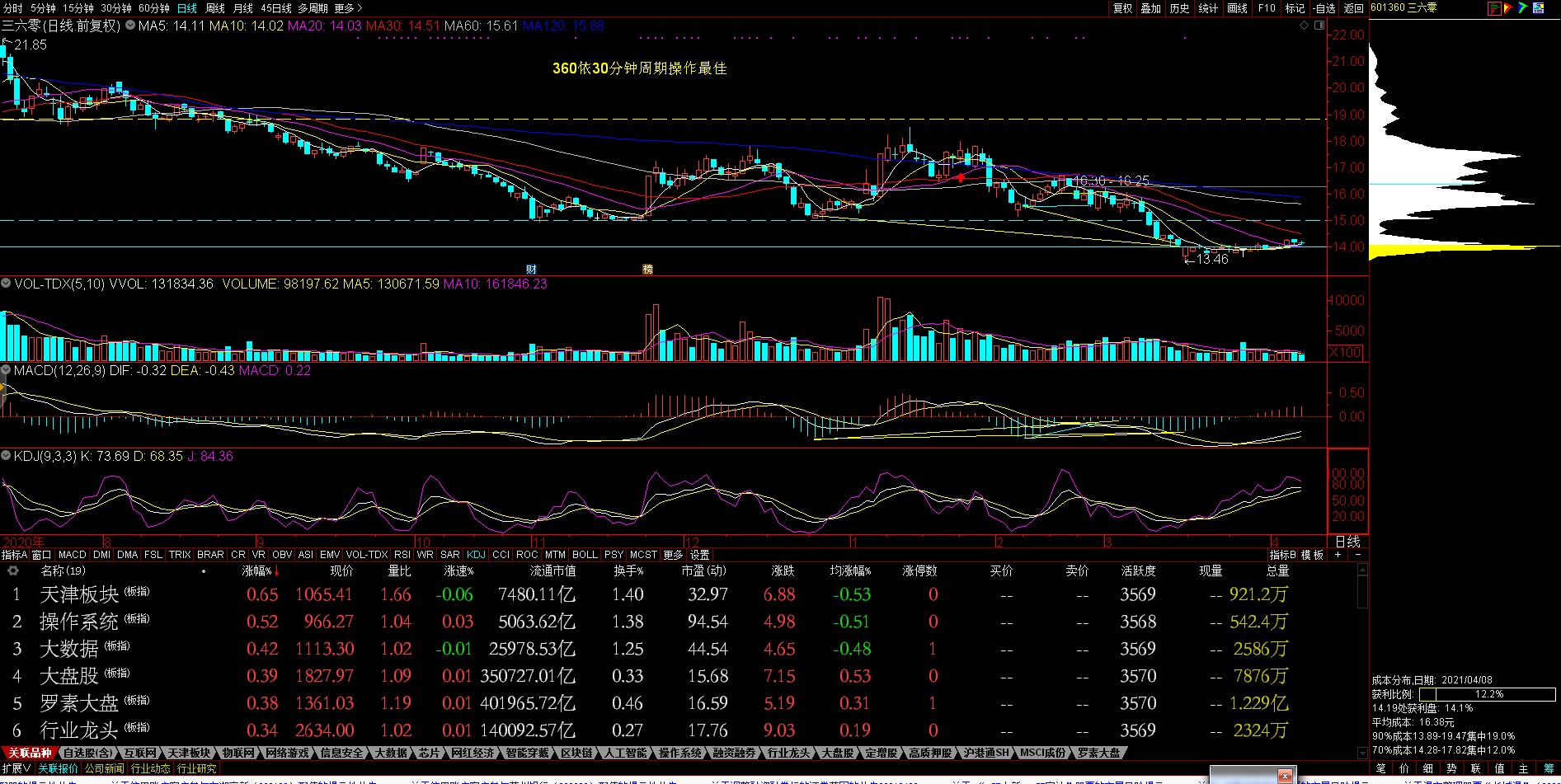Screen dimensions: 1561x784
Task: Click the 笔 tick detail tab
Action: tap(1381, 768)
